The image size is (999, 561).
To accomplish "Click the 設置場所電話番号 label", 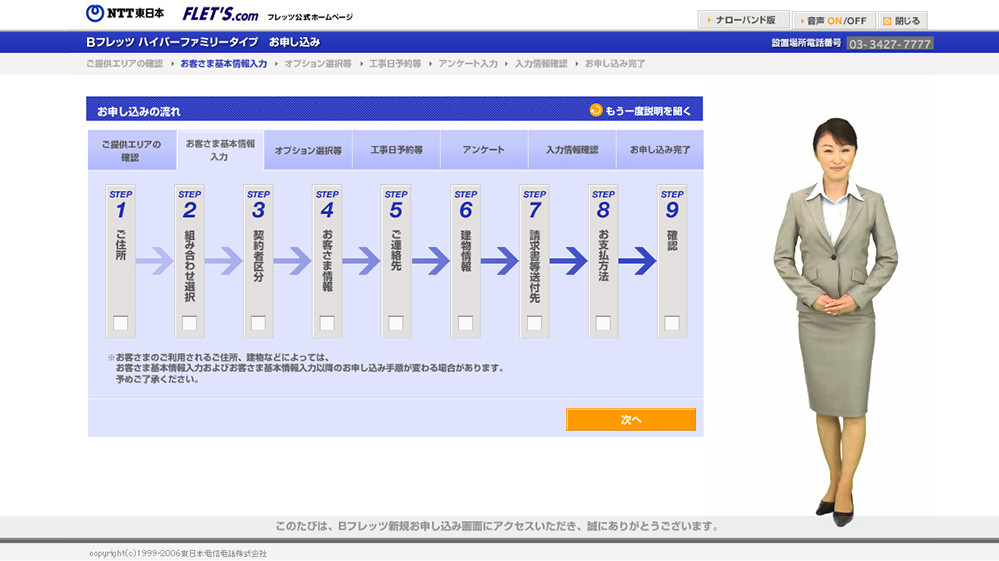I will [x=806, y=43].
